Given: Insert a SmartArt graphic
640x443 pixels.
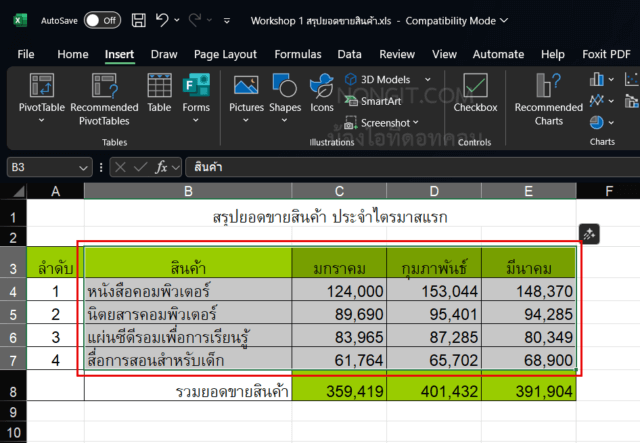Looking at the screenshot, I should 373,101.
